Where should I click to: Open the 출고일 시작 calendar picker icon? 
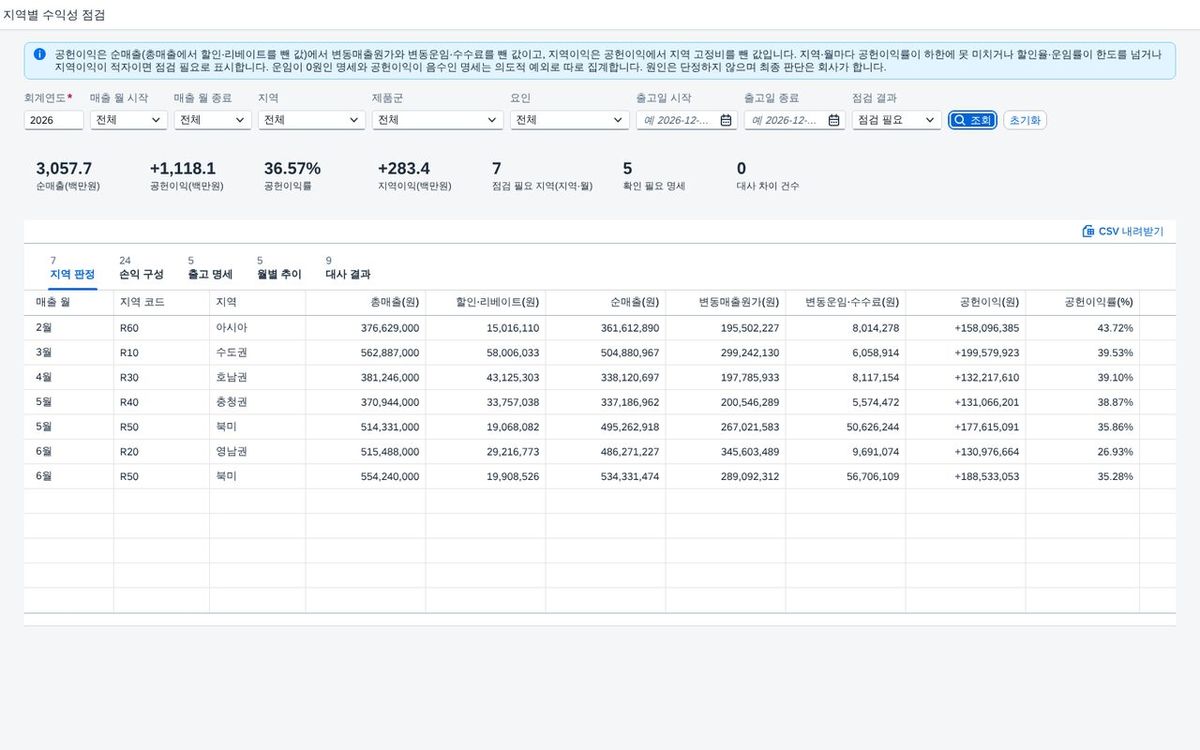[726, 120]
